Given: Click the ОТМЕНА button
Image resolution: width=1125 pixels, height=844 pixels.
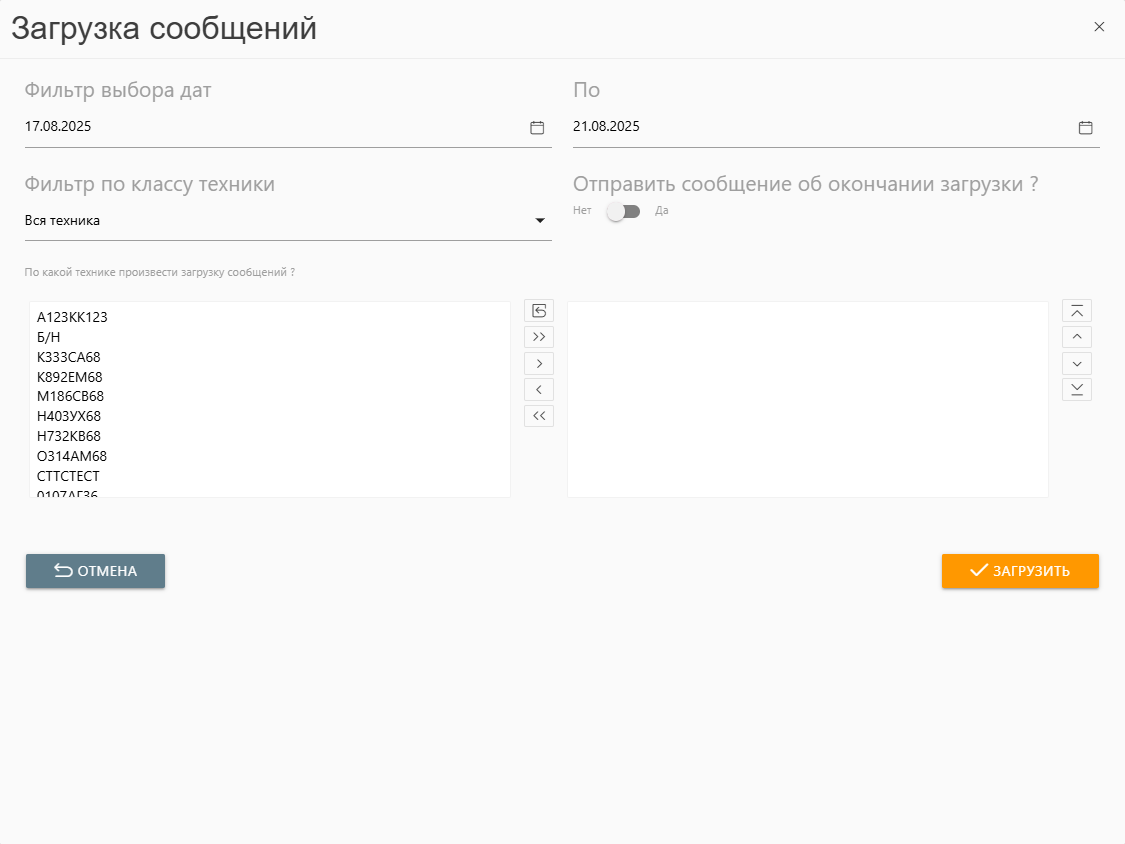Looking at the screenshot, I should (95, 571).
